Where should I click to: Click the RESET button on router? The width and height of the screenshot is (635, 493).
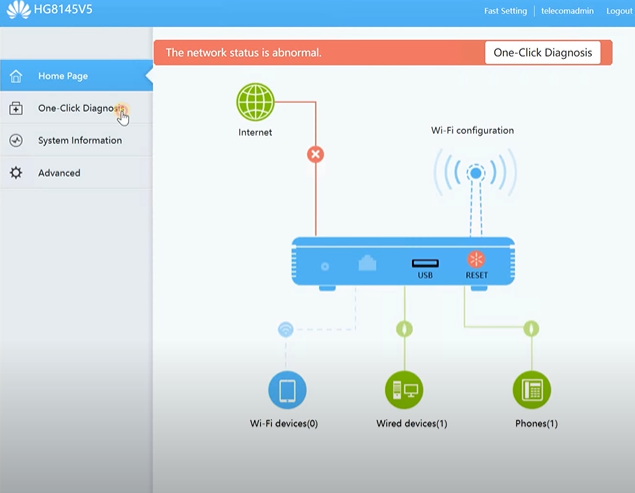[476, 260]
